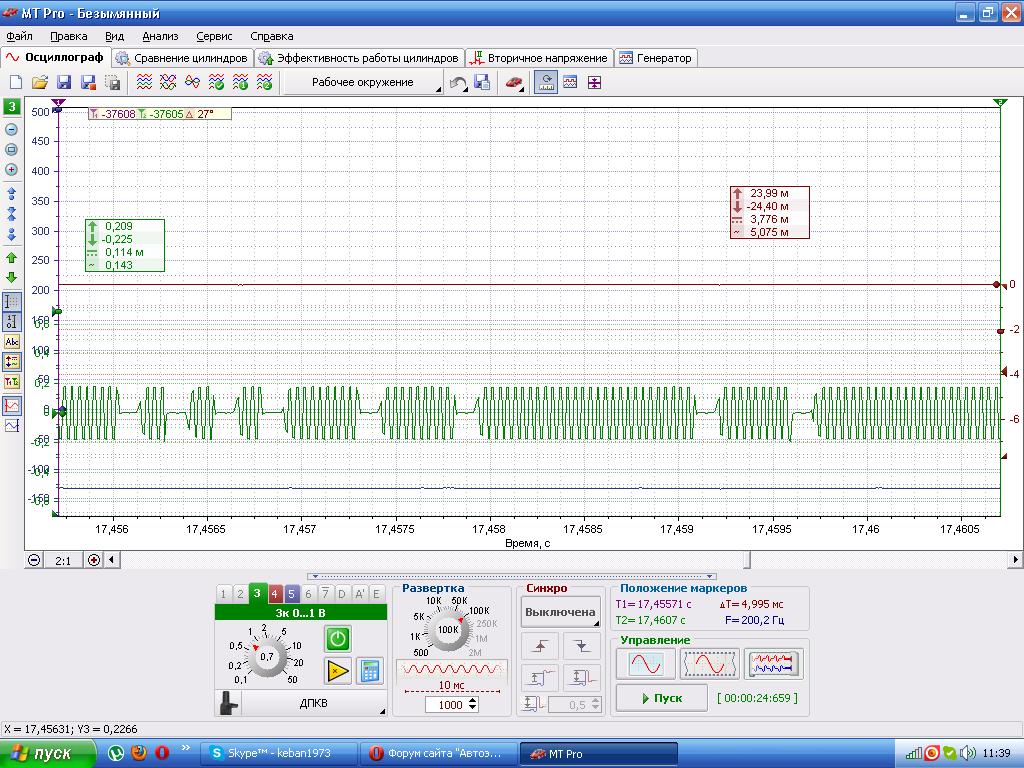This screenshot has height=768, width=1024.
Task: Toggle the ruler view button in the toolbar
Action: pos(546,82)
